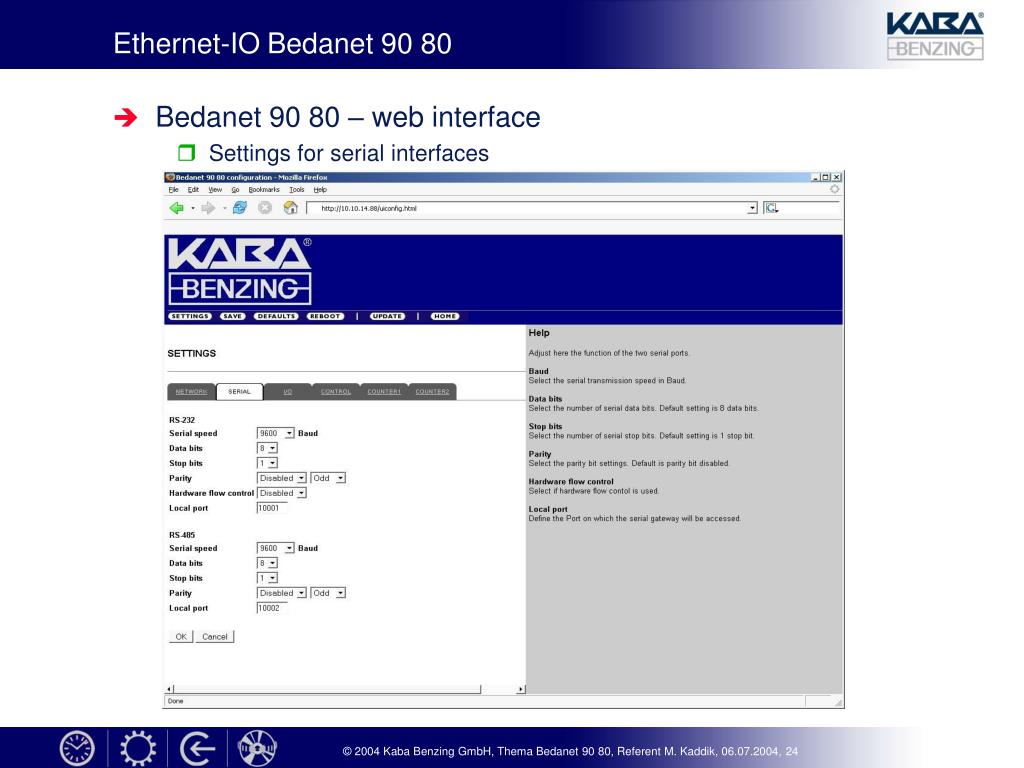1024x768 pixels.
Task: Click the horizontal scrollbar right arrow
Action: [x=520, y=689]
